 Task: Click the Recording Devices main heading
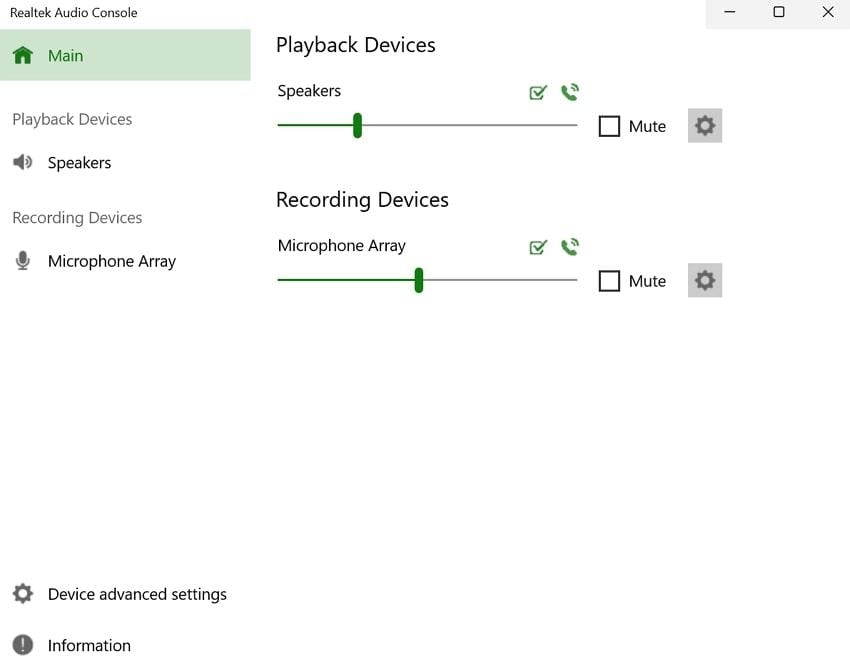point(362,200)
